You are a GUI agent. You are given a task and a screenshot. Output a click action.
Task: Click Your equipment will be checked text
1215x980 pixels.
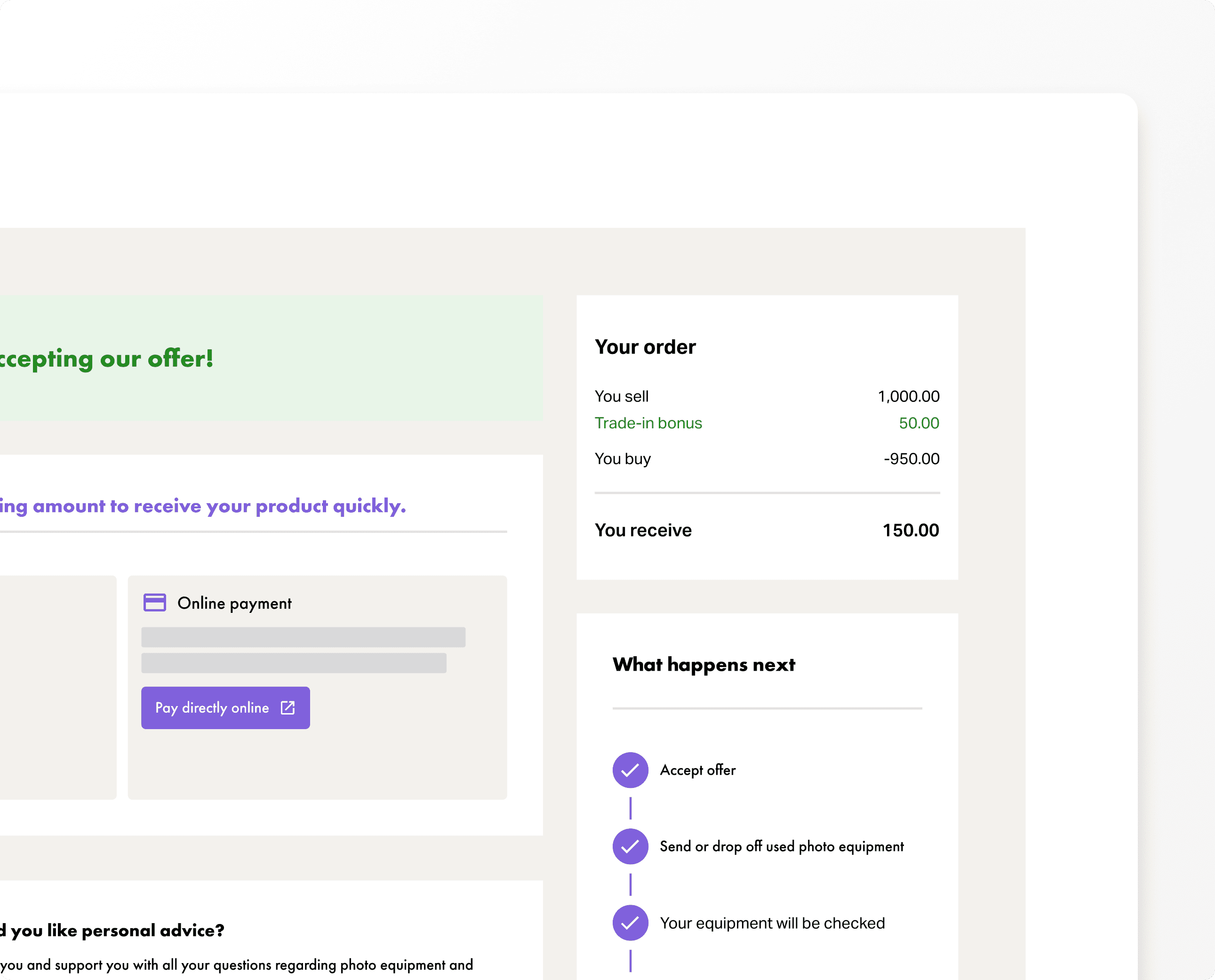tap(772, 923)
